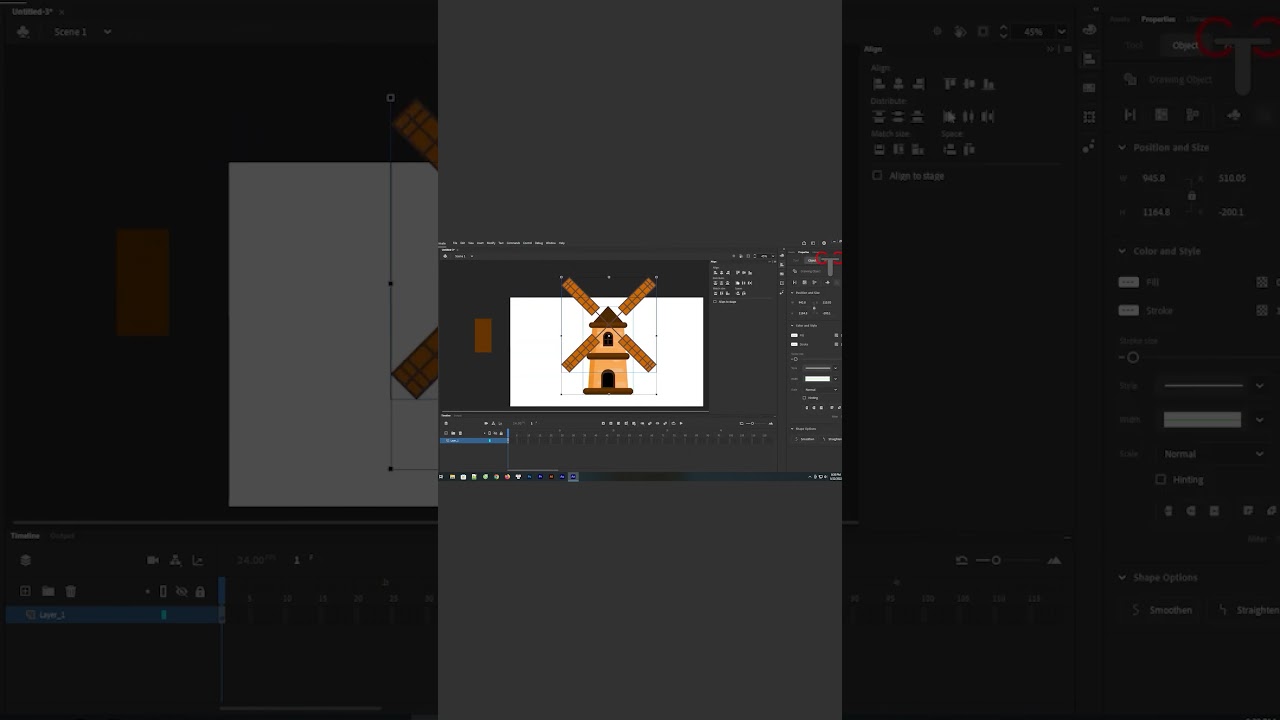Click the X field showing 510.05
This screenshot has width=1280, height=720.
[1232, 178]
